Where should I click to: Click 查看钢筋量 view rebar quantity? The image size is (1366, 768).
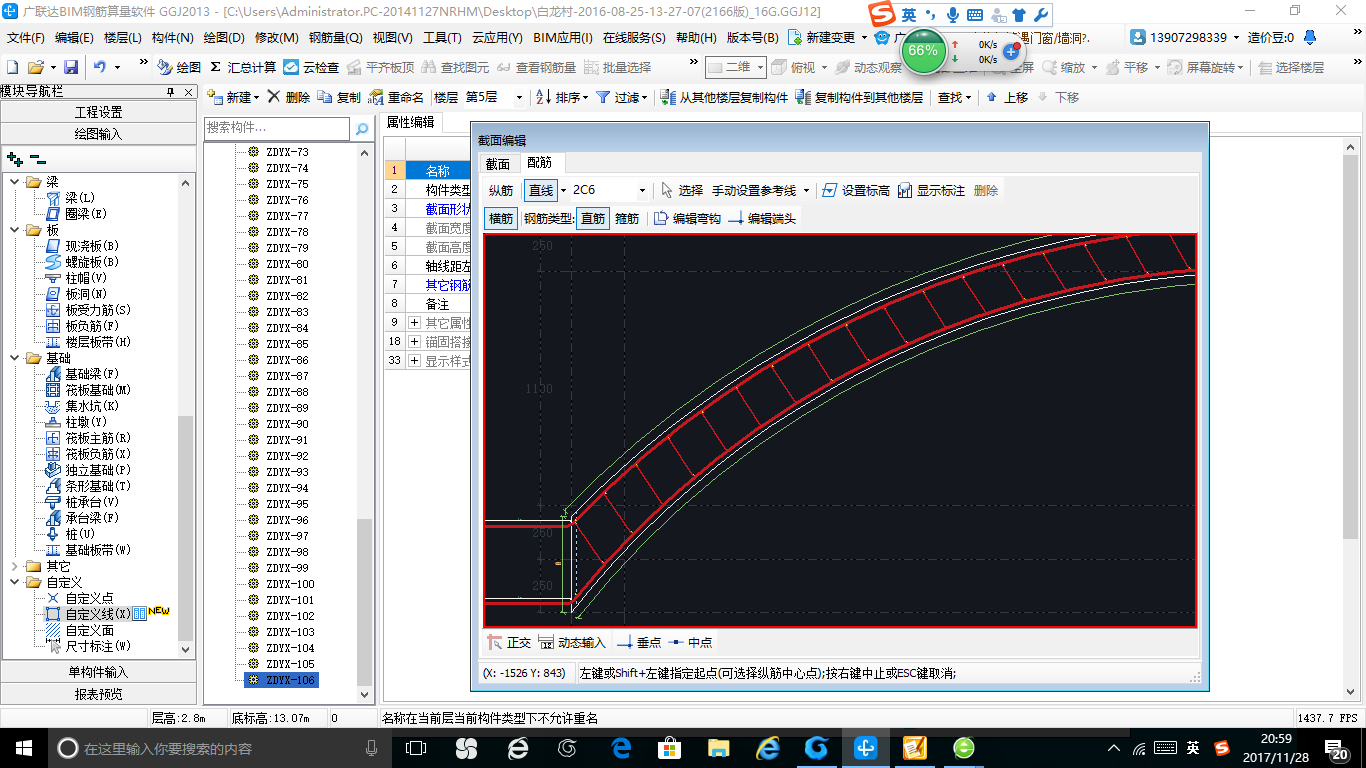tap(536, 67)
